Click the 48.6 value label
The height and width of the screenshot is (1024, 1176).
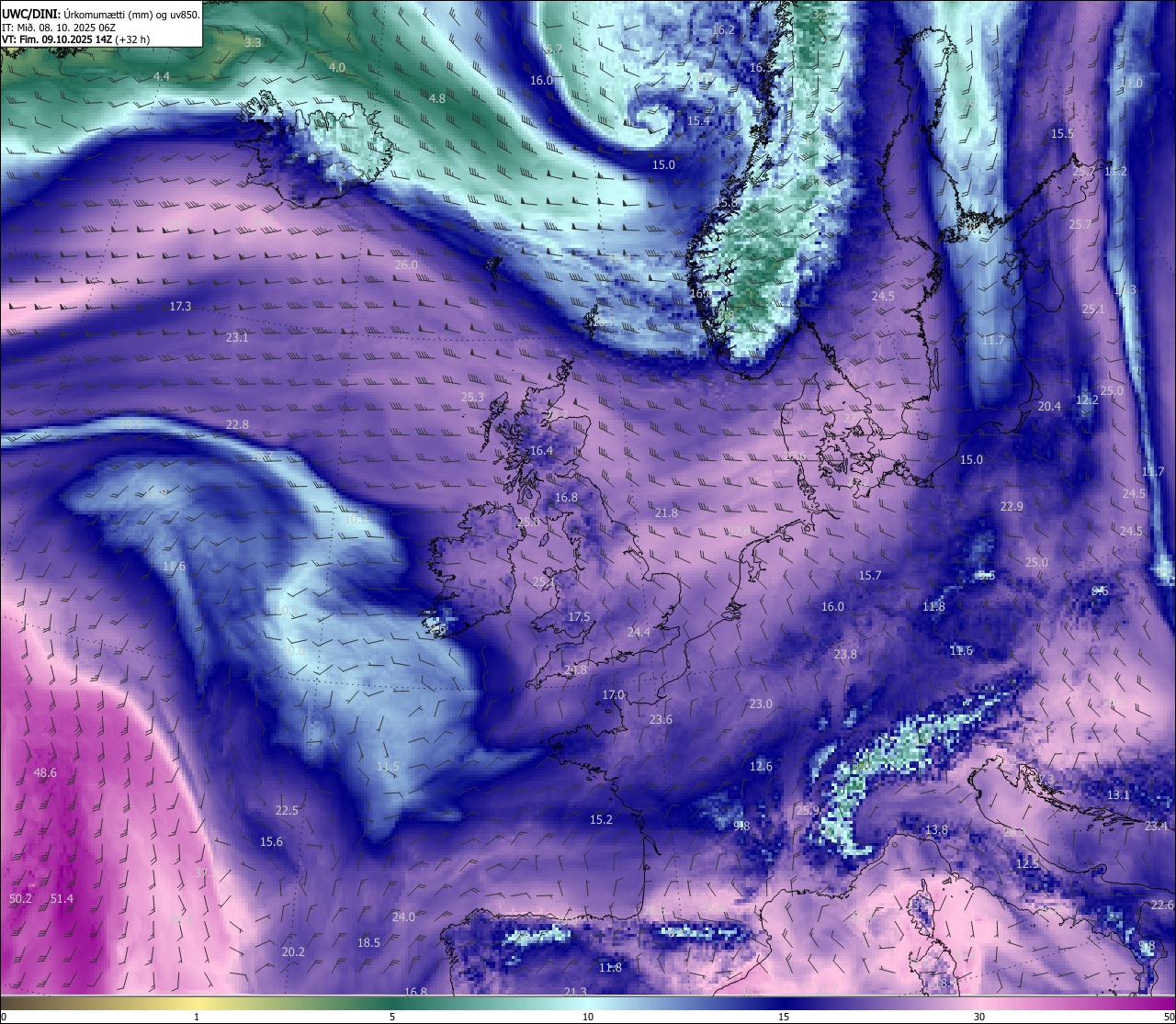point(45,773)
